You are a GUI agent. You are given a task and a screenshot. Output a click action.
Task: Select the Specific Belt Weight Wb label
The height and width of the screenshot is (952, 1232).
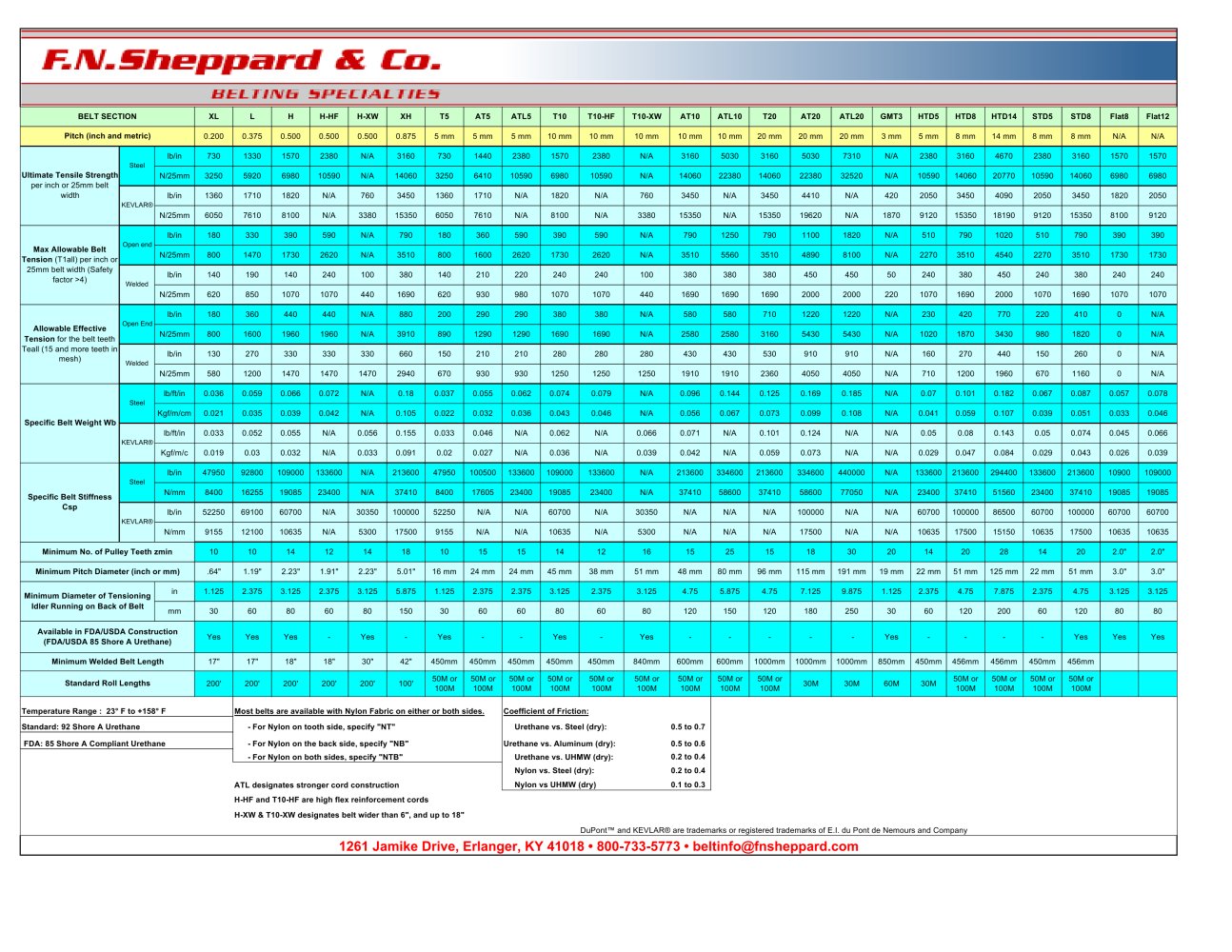pyautogui.click(x=70, y=423)
